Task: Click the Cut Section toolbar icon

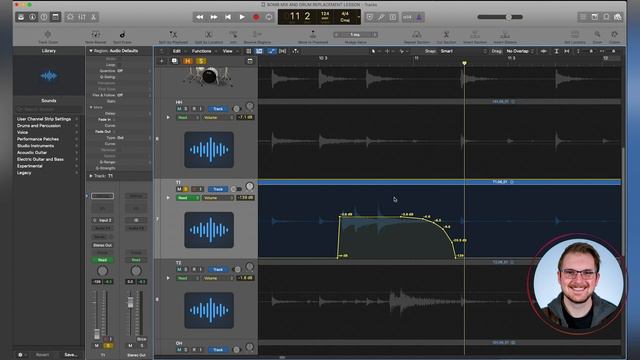Action: pos(446,36)
